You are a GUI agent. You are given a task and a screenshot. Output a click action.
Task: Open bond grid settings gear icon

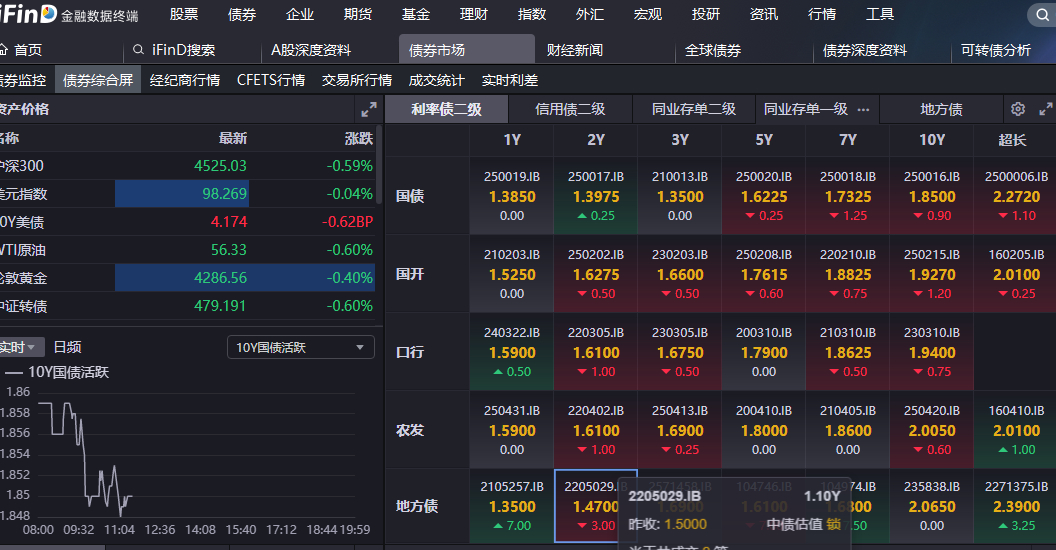[1018, 109]
